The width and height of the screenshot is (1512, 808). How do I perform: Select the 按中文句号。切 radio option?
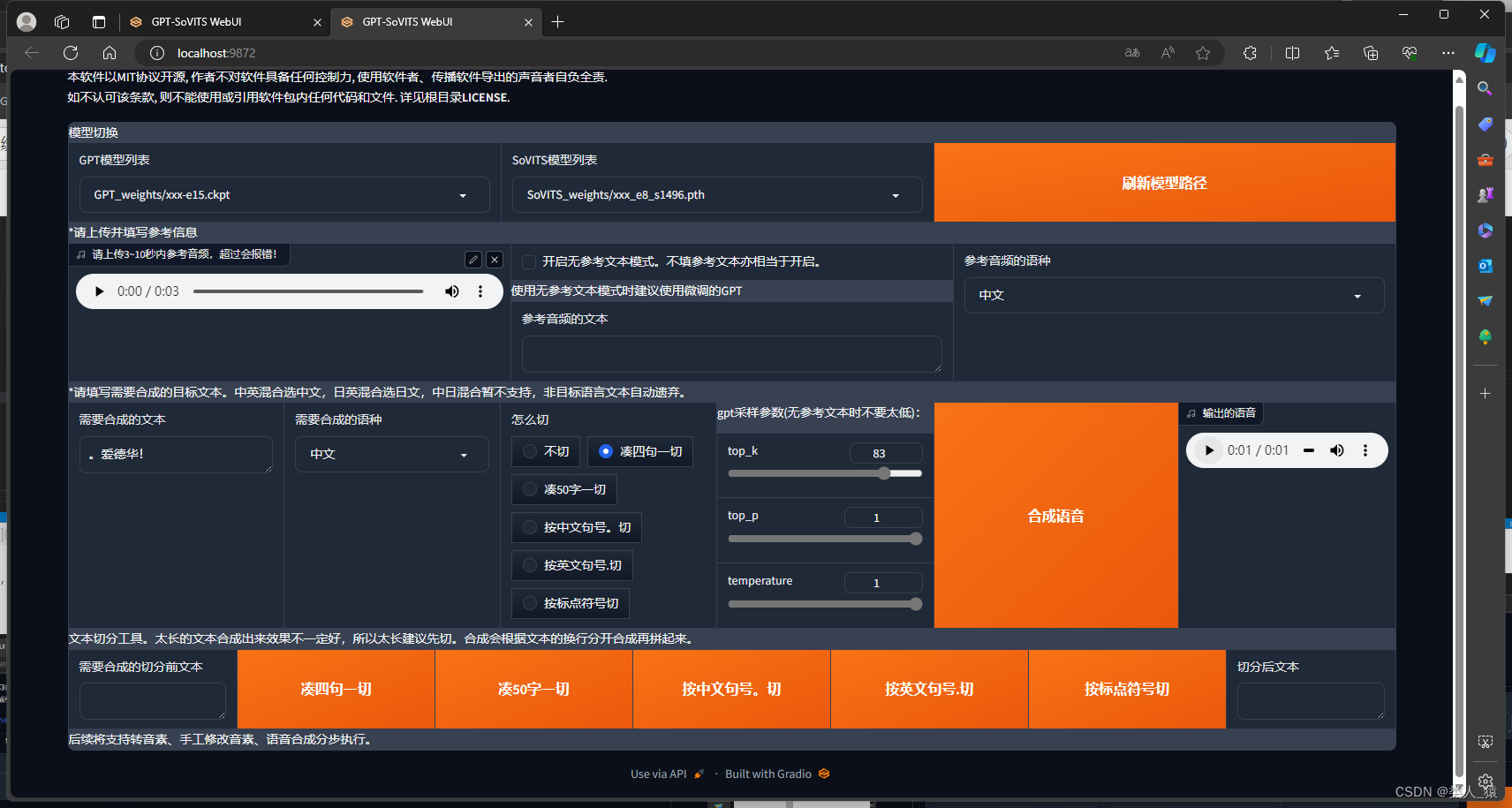(x=577, y=527)
